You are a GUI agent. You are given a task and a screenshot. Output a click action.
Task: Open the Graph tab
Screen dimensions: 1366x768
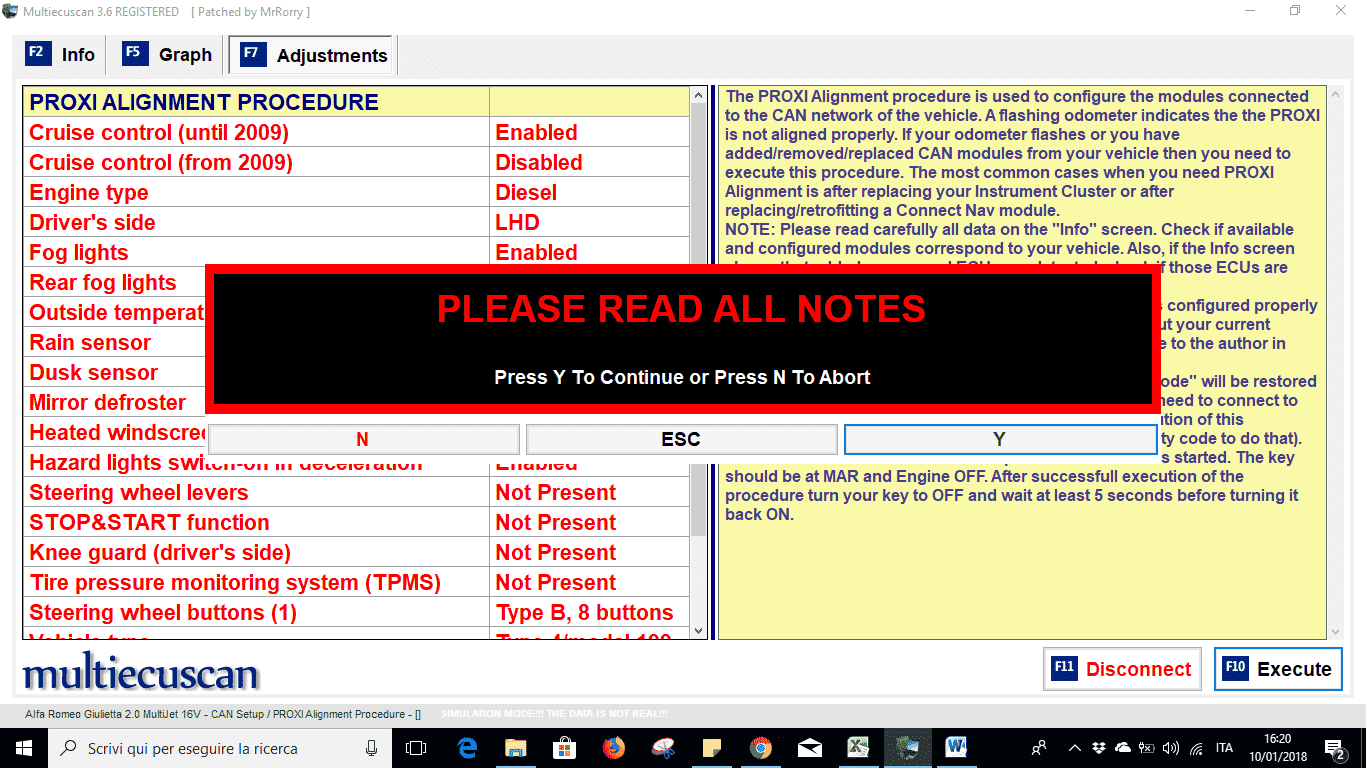tap(168, 55)
